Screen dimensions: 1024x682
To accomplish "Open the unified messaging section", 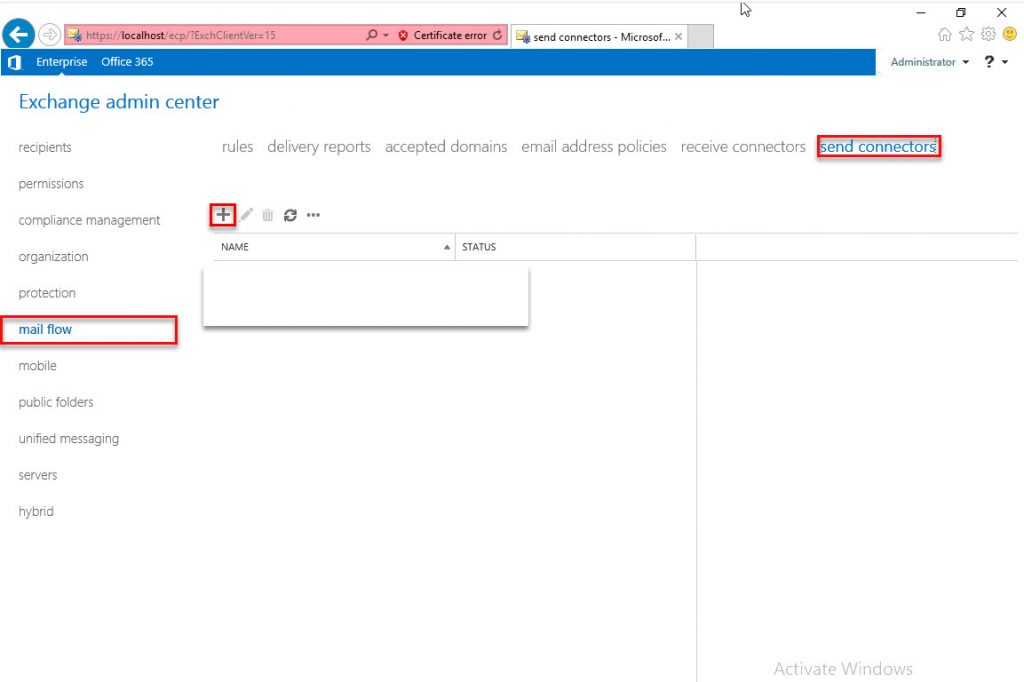I will click(x=69, y=439).
